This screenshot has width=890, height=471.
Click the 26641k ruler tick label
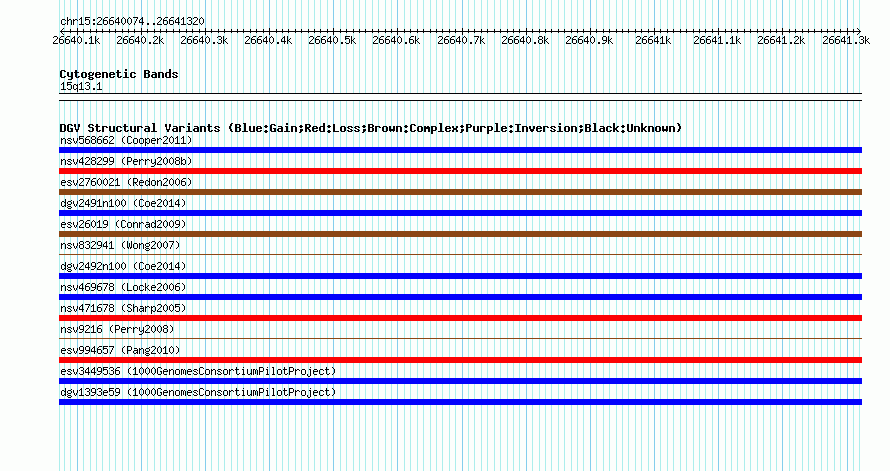(653, 40)
